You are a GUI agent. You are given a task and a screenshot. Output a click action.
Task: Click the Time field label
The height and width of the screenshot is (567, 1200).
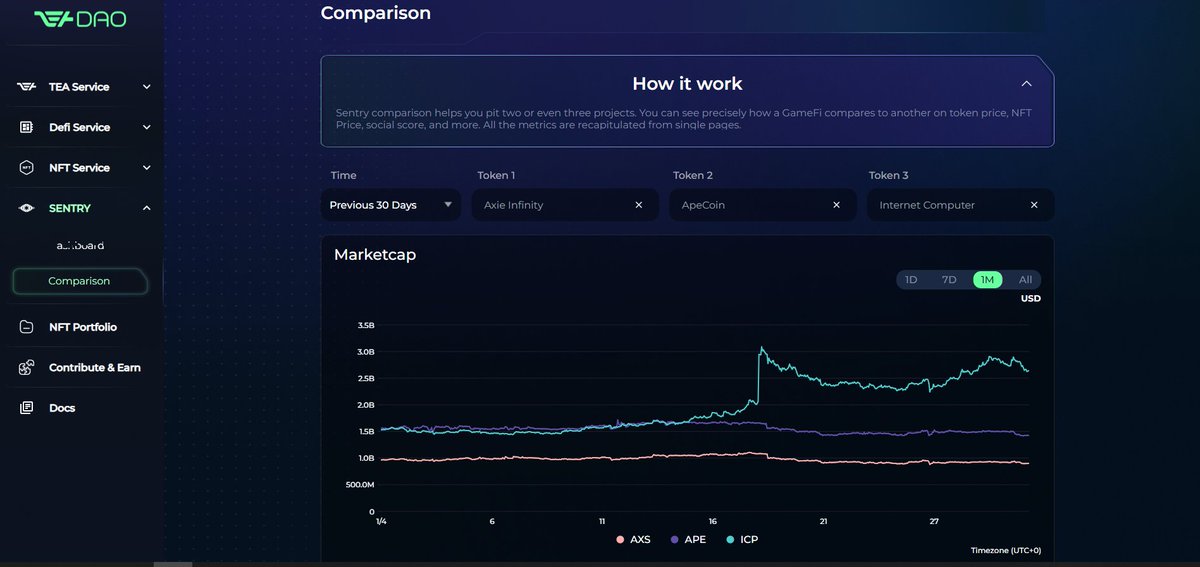click(x=343, y=175)
